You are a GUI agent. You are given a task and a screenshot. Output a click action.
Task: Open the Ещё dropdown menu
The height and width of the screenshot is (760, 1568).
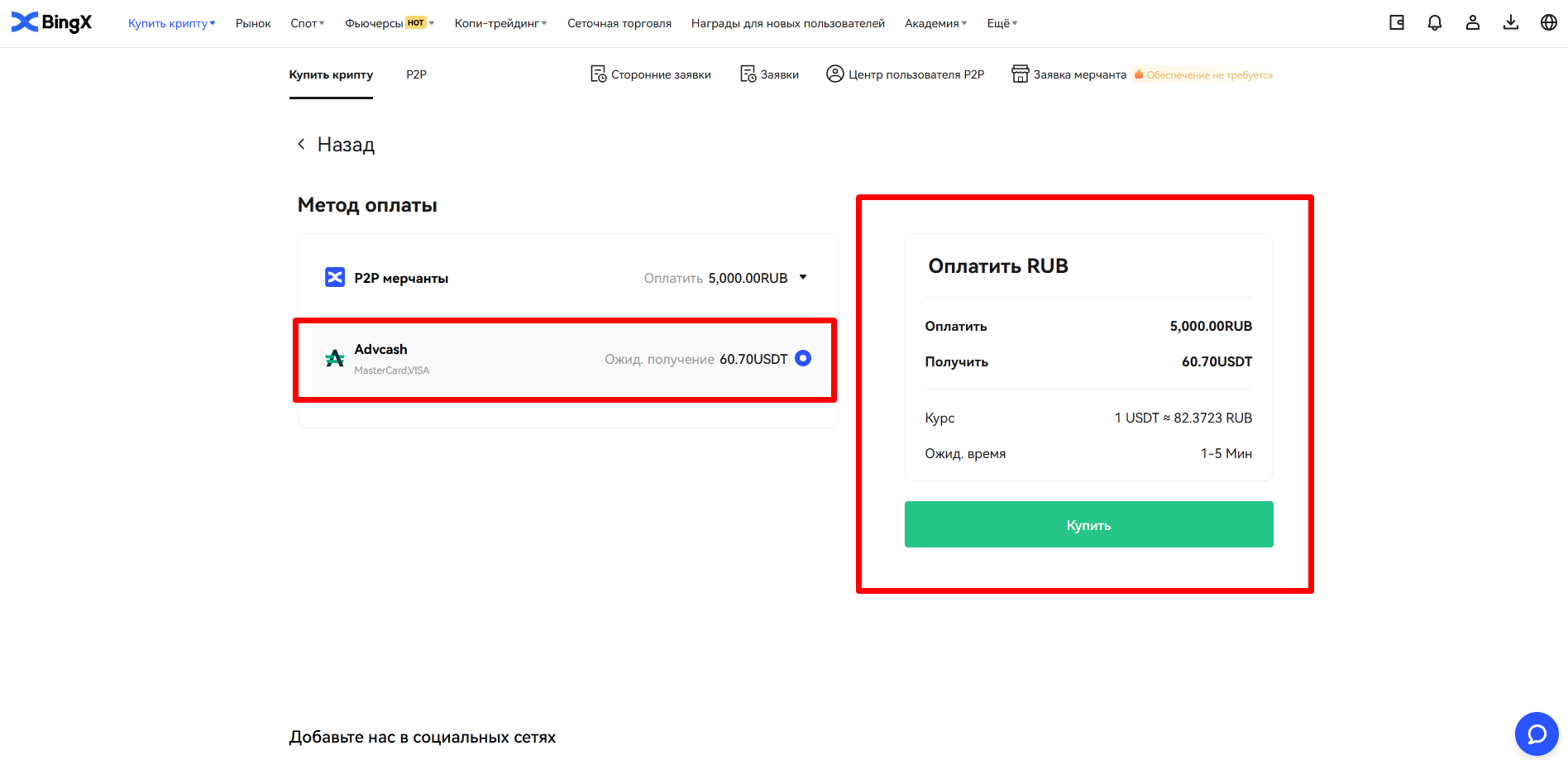click(1002, 23)
